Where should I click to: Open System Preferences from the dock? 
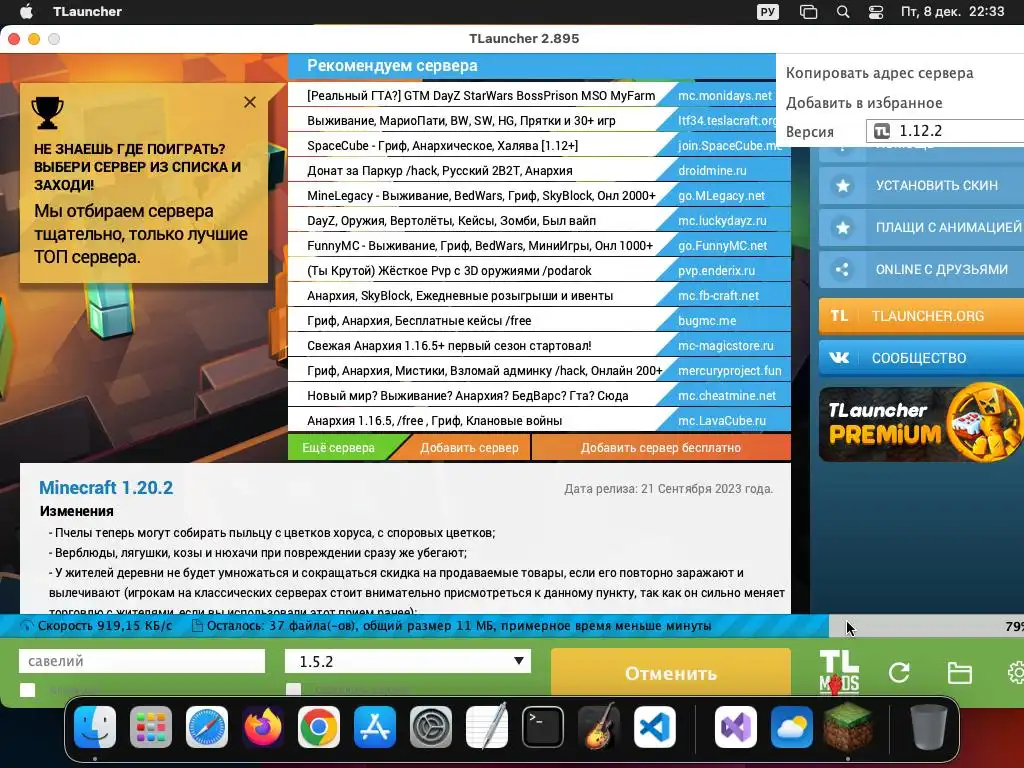(x=431, y=727)
